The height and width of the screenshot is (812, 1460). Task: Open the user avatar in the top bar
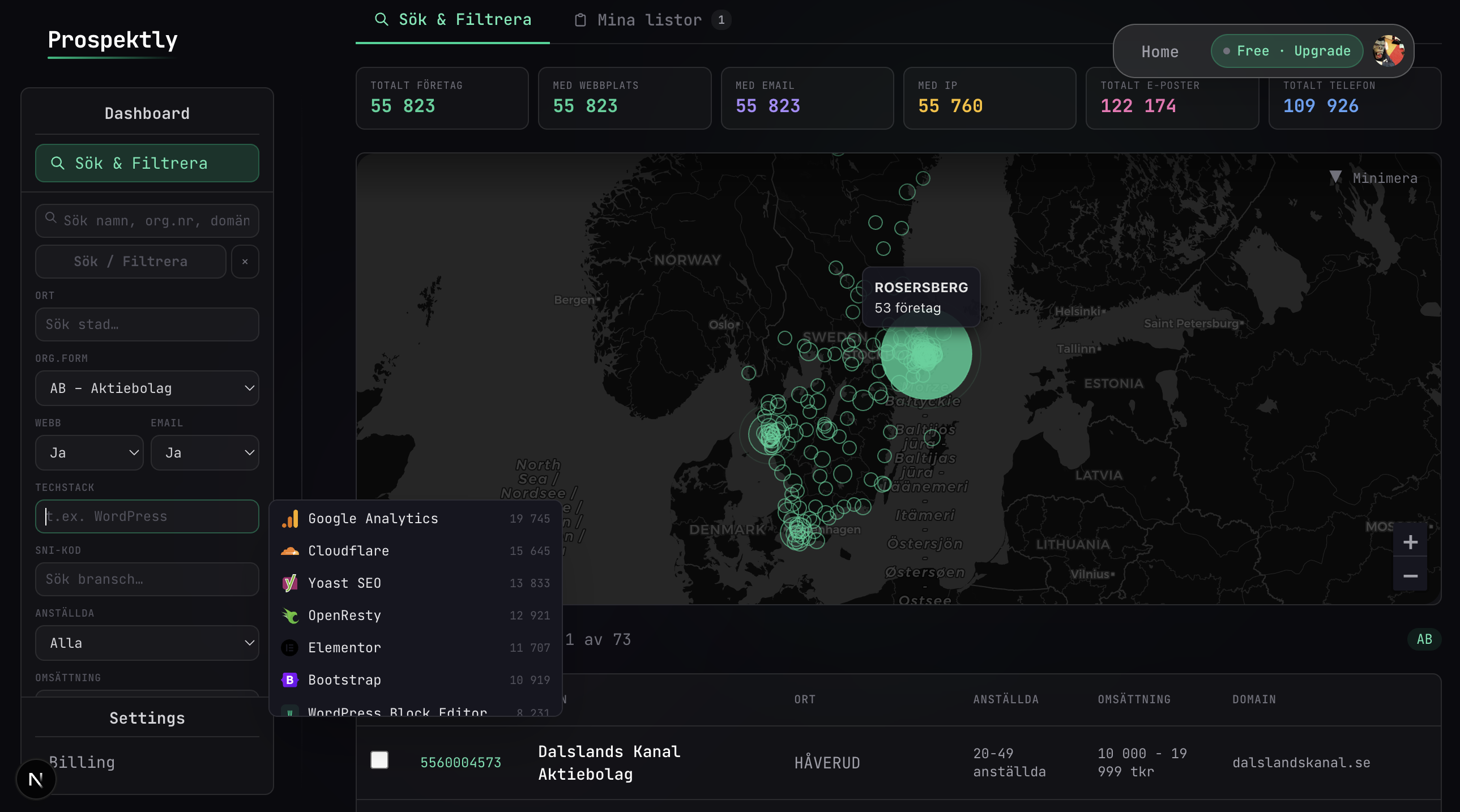(x=1389, y=51)
